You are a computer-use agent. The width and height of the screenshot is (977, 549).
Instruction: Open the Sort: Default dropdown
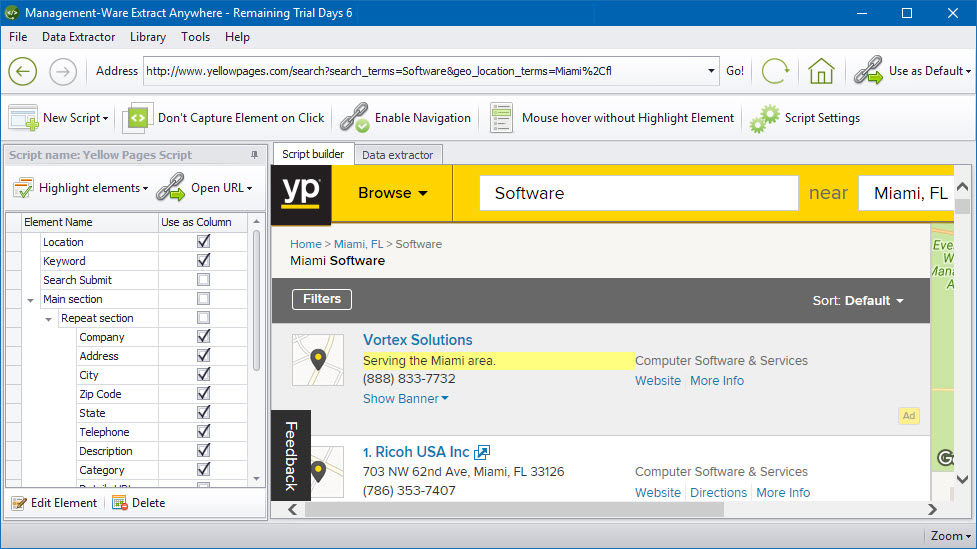[858, 300]
